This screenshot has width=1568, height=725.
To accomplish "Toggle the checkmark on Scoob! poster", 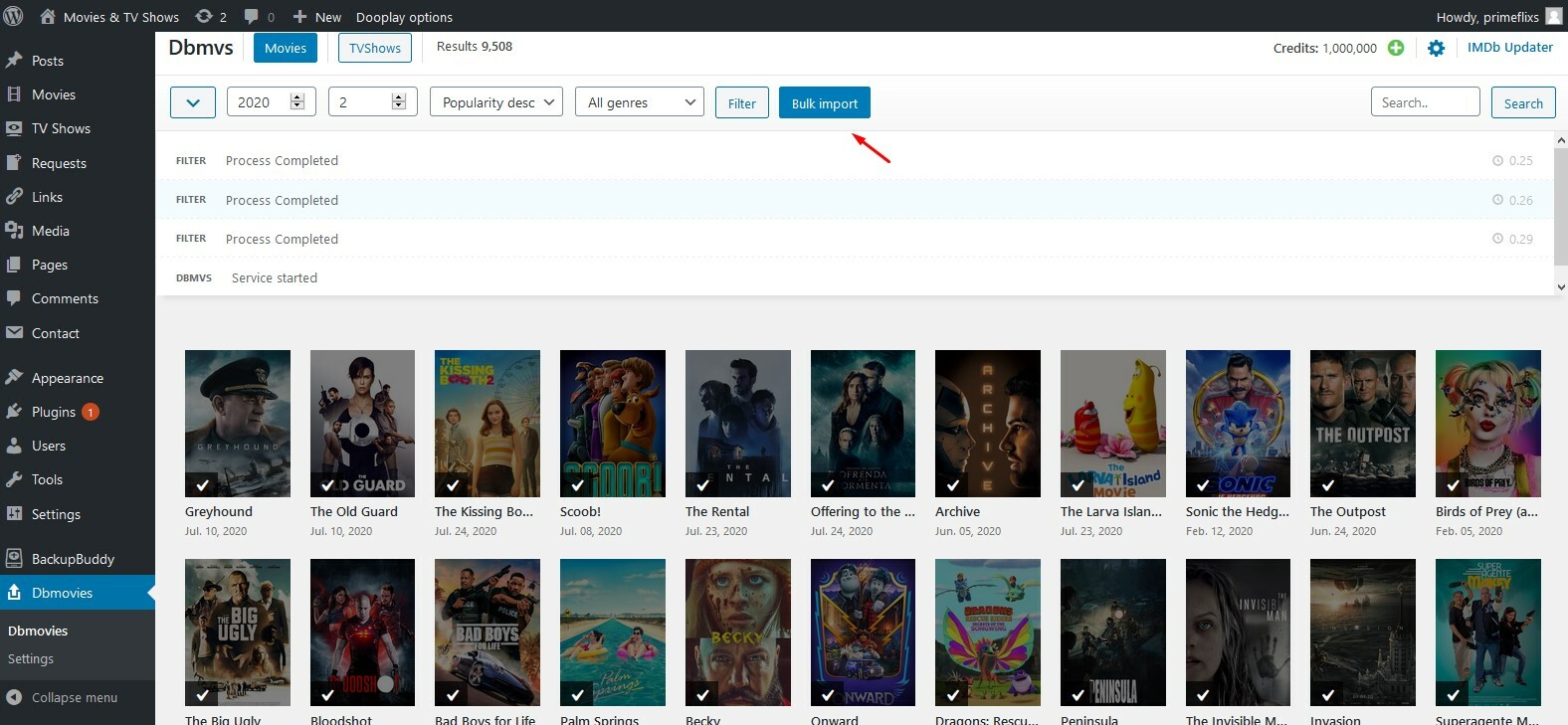I will pyautogui.click(x=577, y=485).
